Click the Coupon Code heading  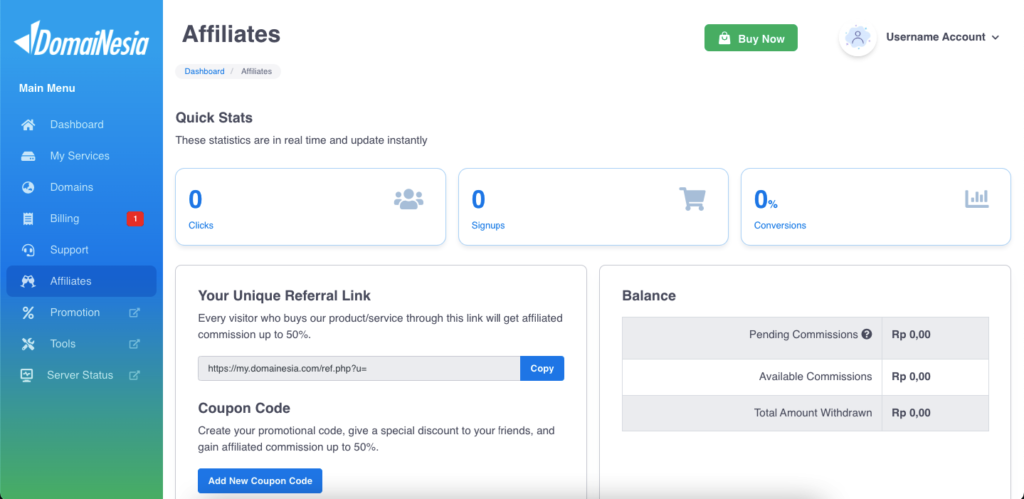pyautogui.click(x=244, y=408)
